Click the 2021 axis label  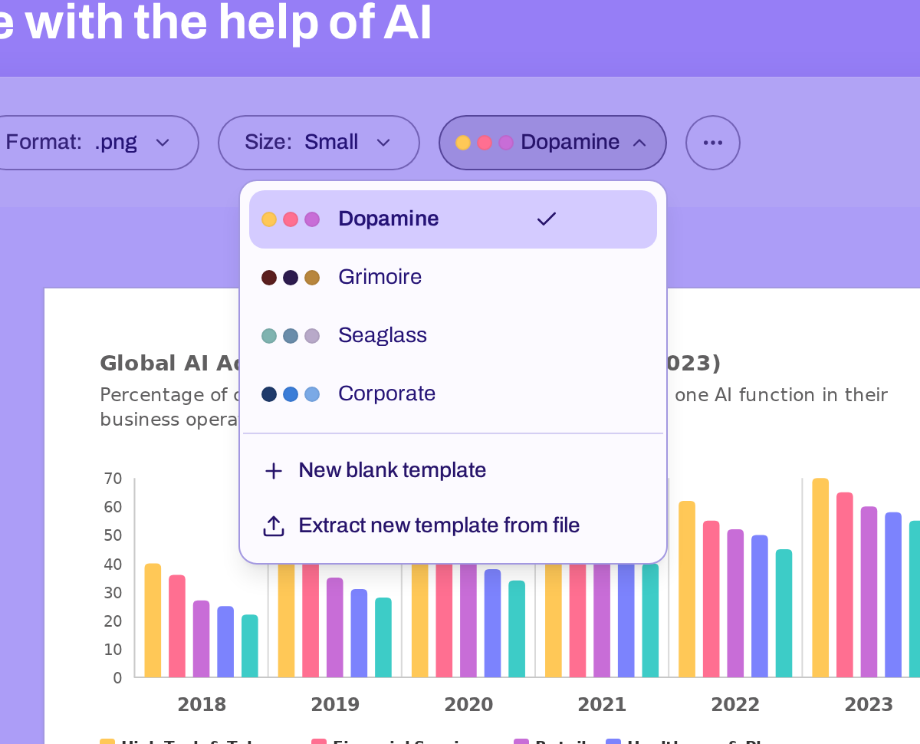[x=602, y=704]
